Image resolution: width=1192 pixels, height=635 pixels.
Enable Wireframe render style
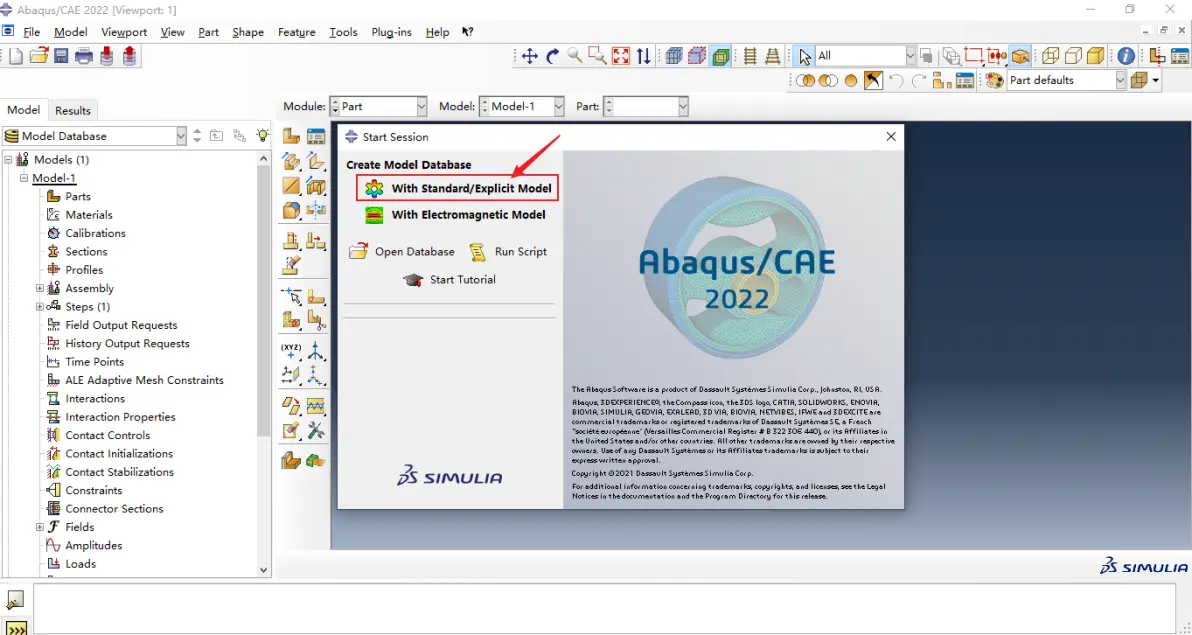(1051, 56)
